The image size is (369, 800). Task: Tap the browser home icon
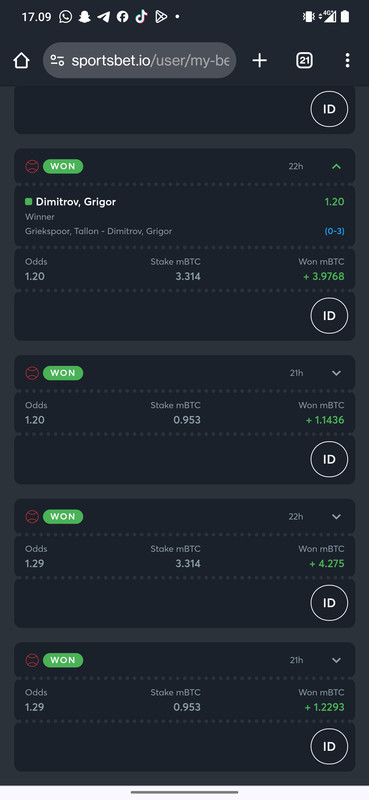pyautogui.click(x=21, y=61)
